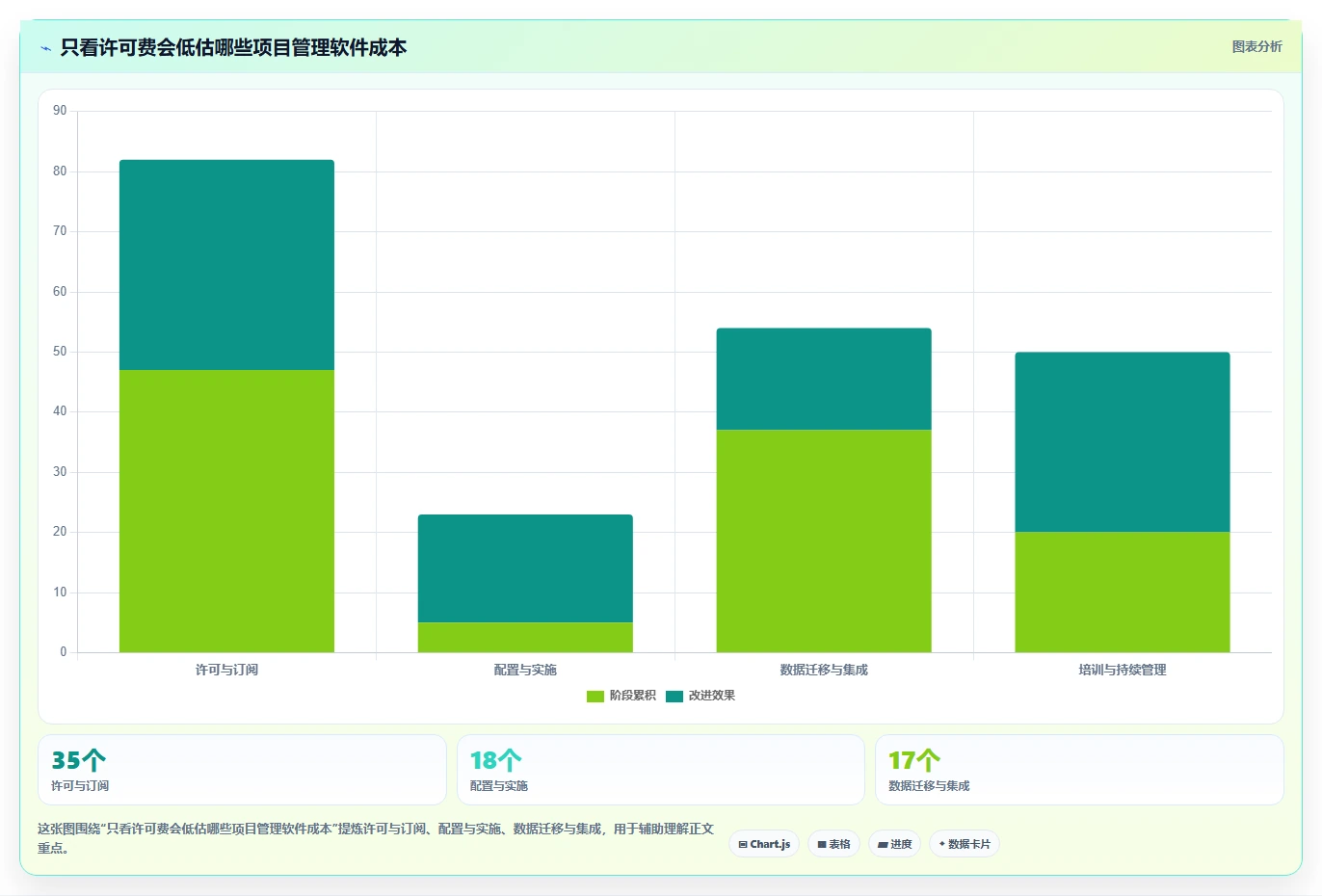Click the teal segment of 培训与持续管理 bar
Screen dimensions: 1322x896
(x=1123, y=442)
